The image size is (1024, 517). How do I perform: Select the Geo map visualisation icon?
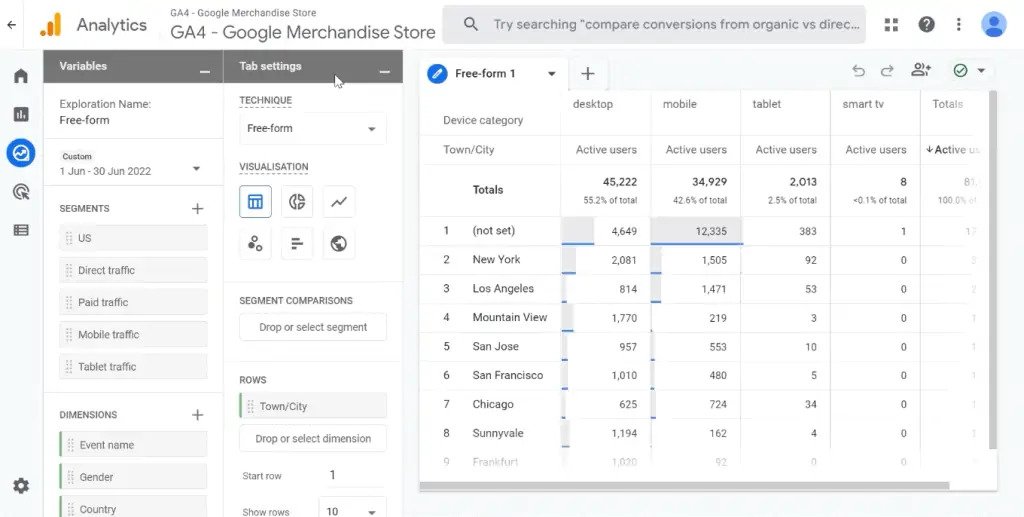339,243
